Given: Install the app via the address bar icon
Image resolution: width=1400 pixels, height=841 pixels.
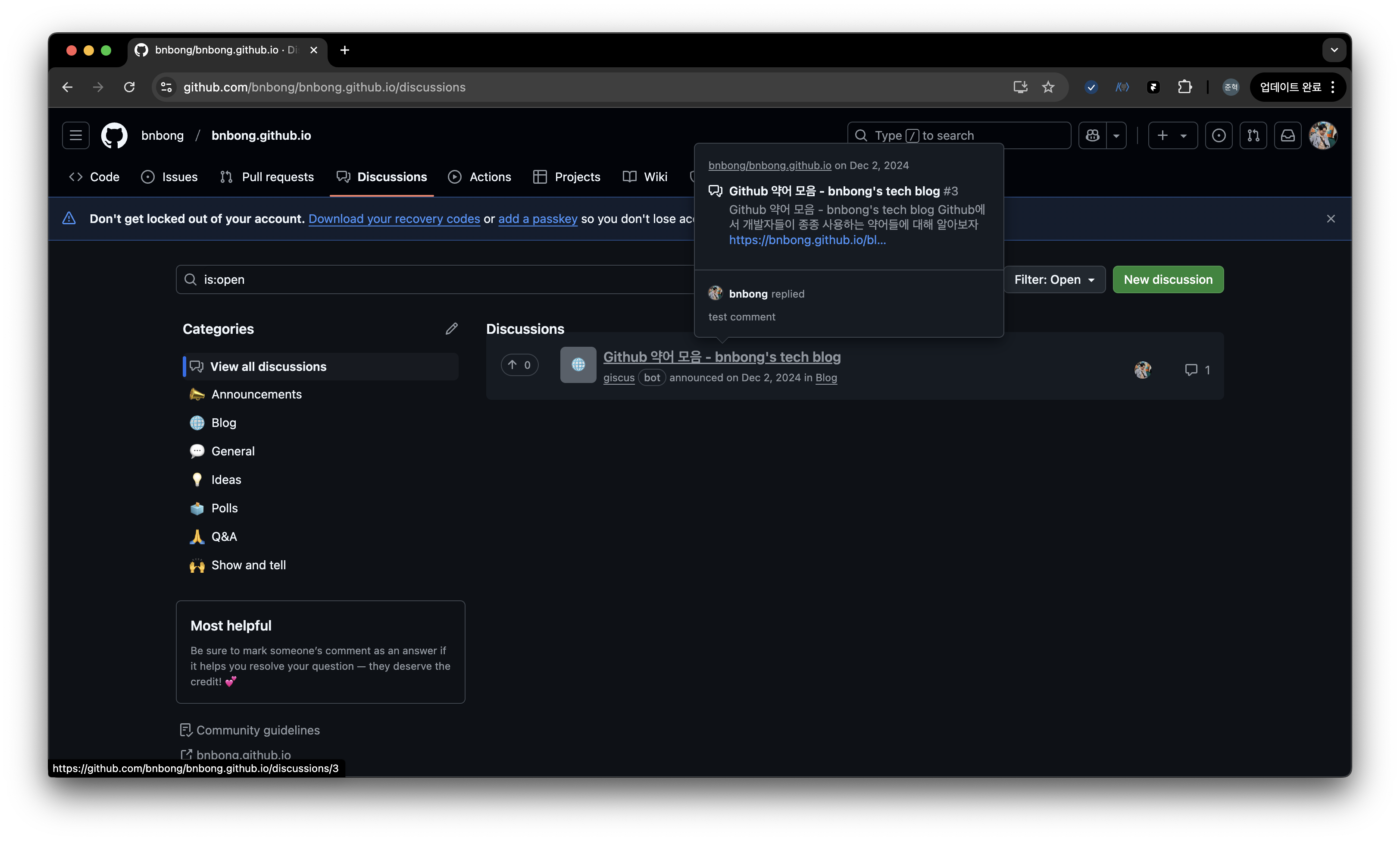Looking at the screenshot, I should pyautogui.click(x=1021, y=87).
